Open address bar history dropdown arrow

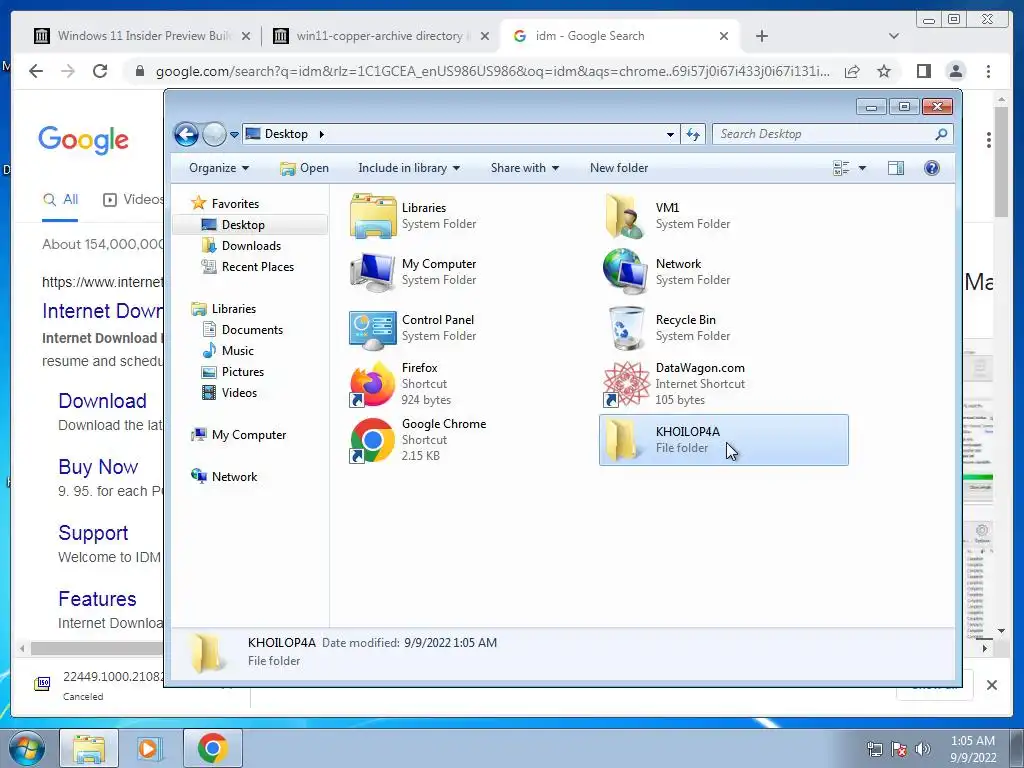click(670, 135)
